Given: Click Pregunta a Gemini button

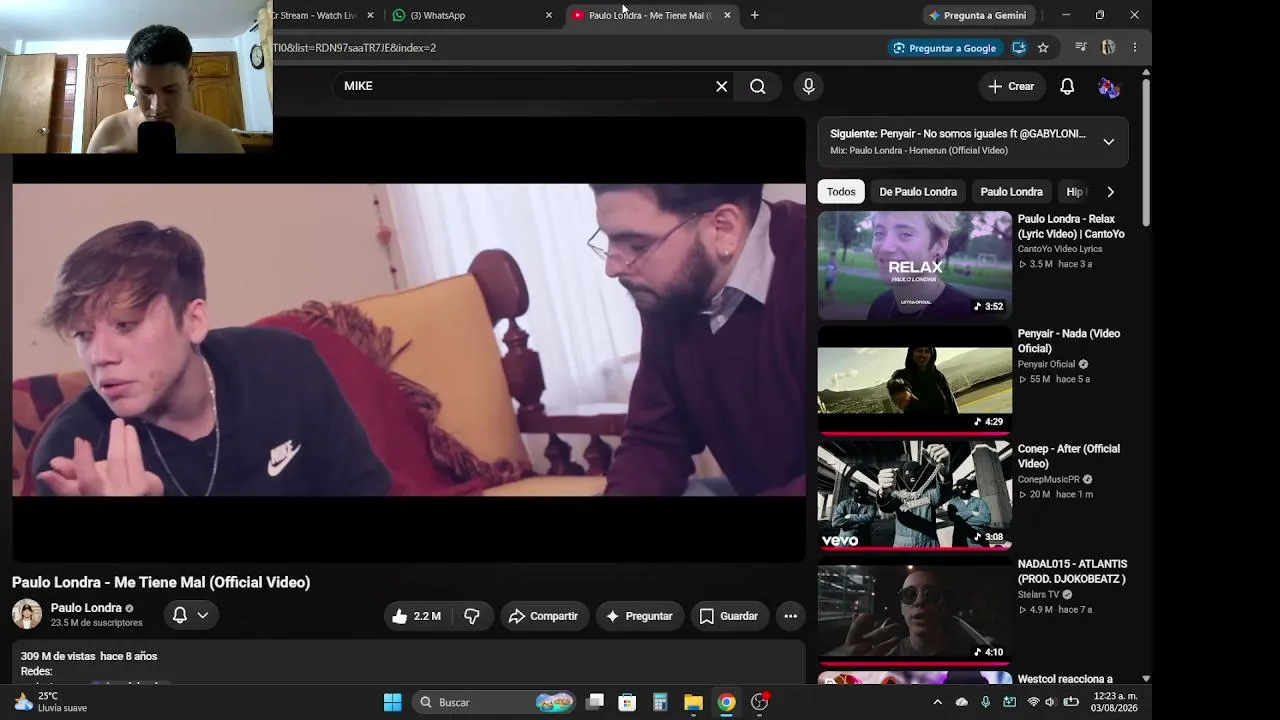Looking at the screenshot, I should [x=978, y=15].
